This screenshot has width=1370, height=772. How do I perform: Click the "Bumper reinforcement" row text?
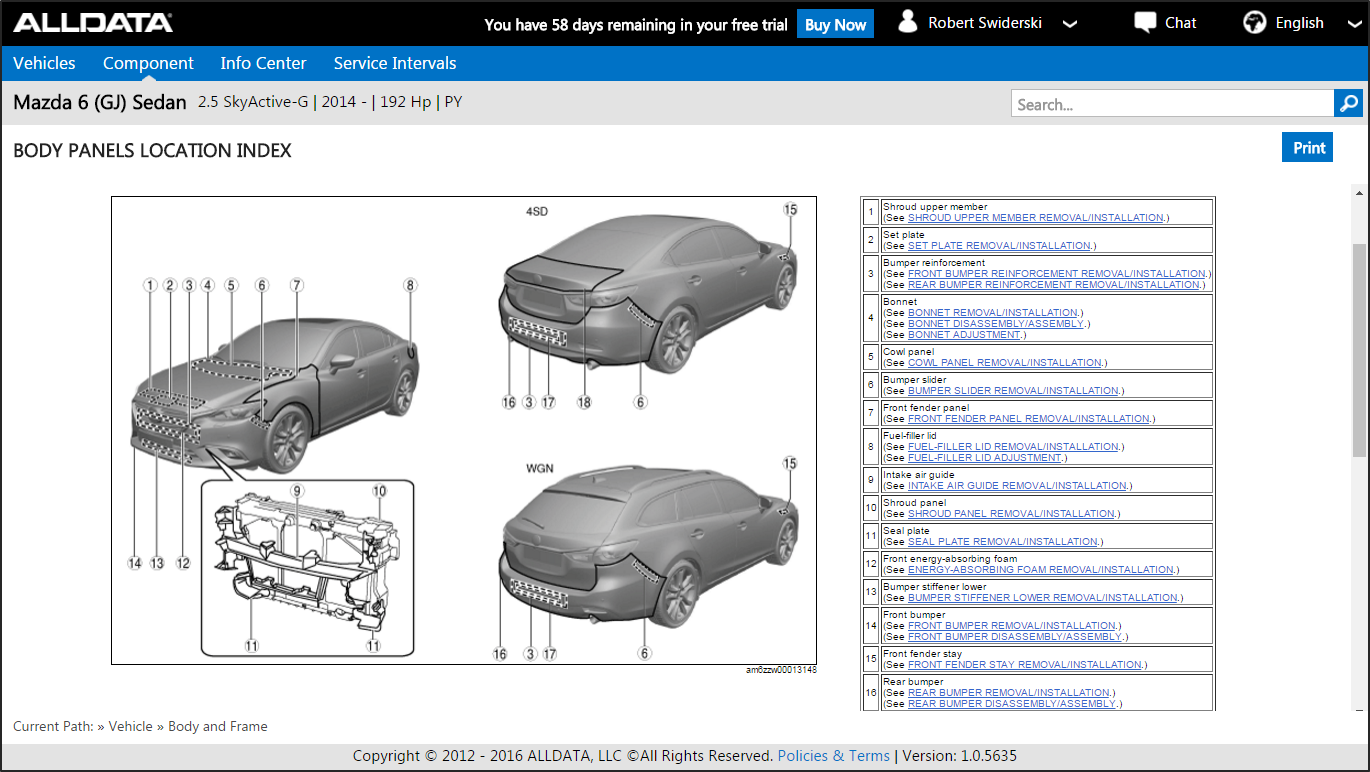pos(934,263)
